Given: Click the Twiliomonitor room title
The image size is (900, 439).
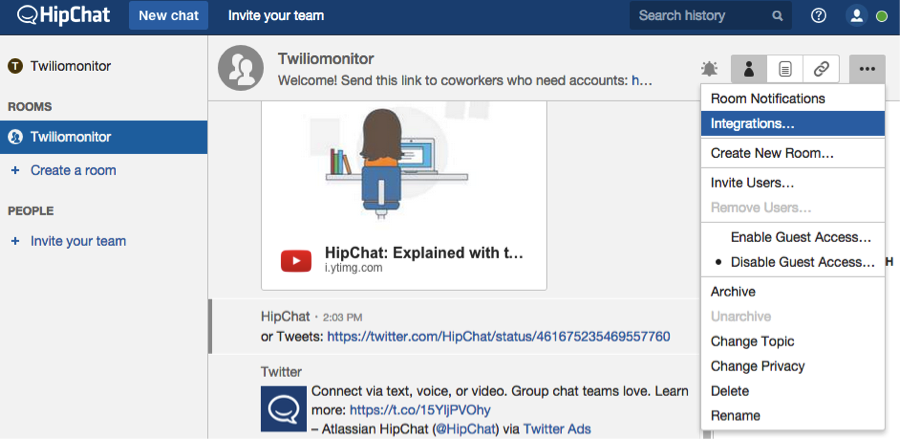Looking at the screenshot, I should coord(326,59).
